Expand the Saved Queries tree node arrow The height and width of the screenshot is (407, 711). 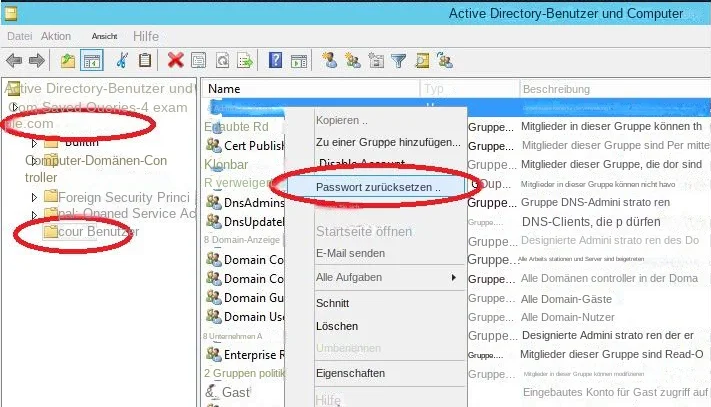pyautogui.click(x=15, y=107)
